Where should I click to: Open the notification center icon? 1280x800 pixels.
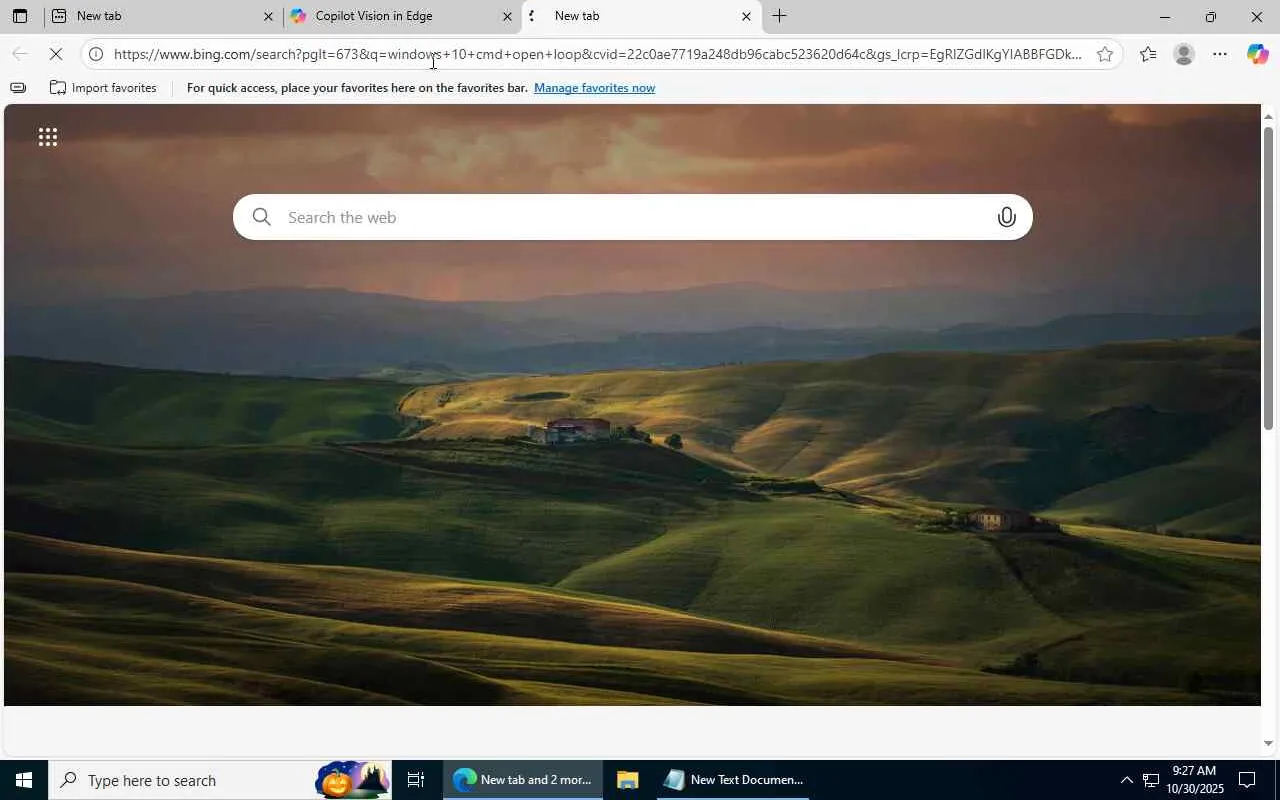[x=1247, y=780]
